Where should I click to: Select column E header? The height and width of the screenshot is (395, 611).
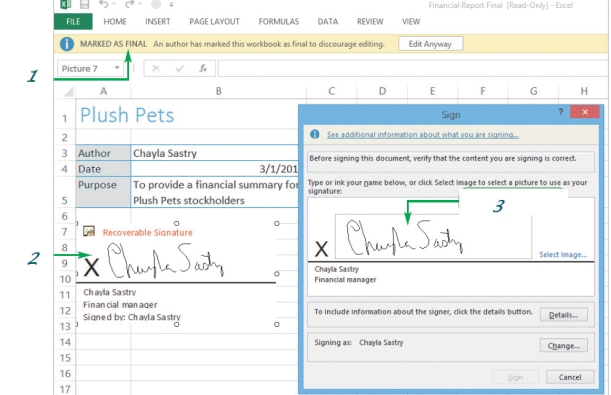point(432,91)
